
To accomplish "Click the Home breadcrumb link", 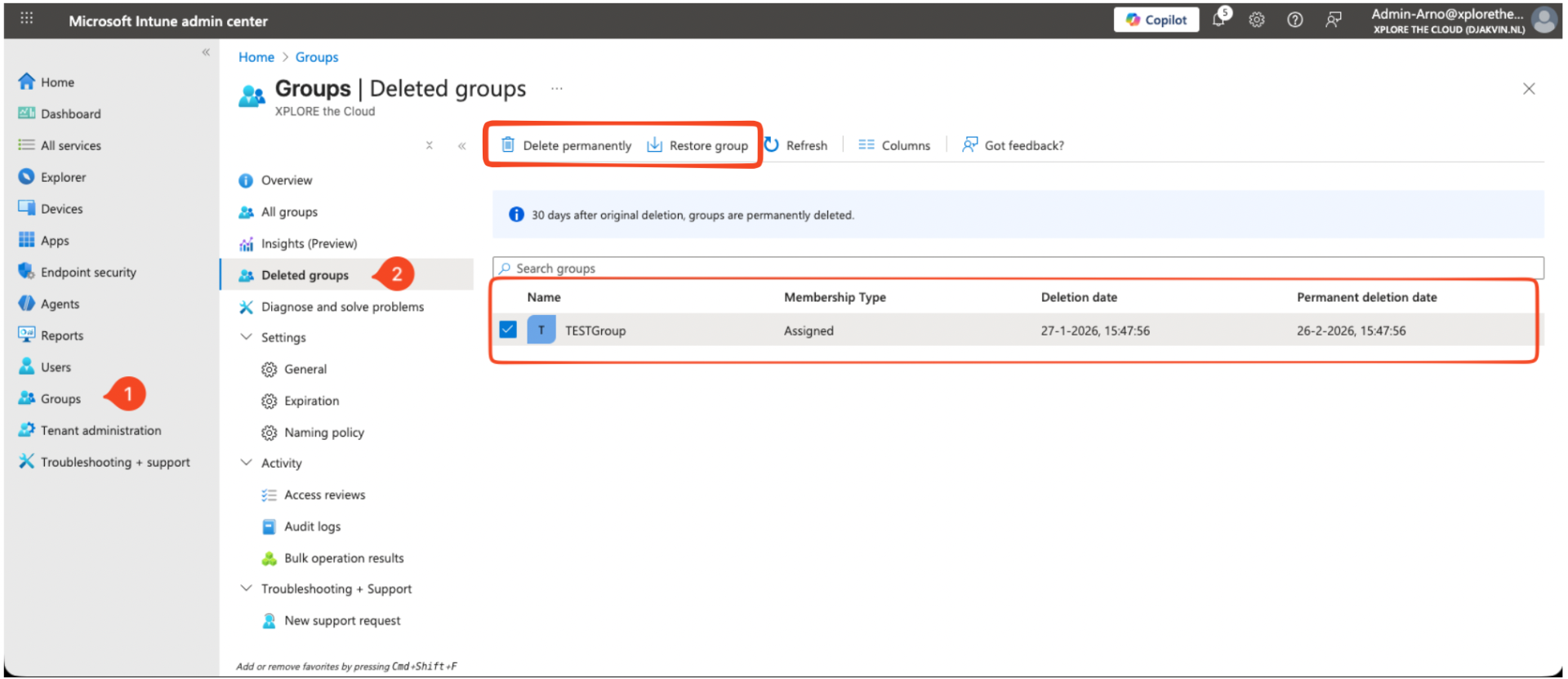I will pos(256,57).
